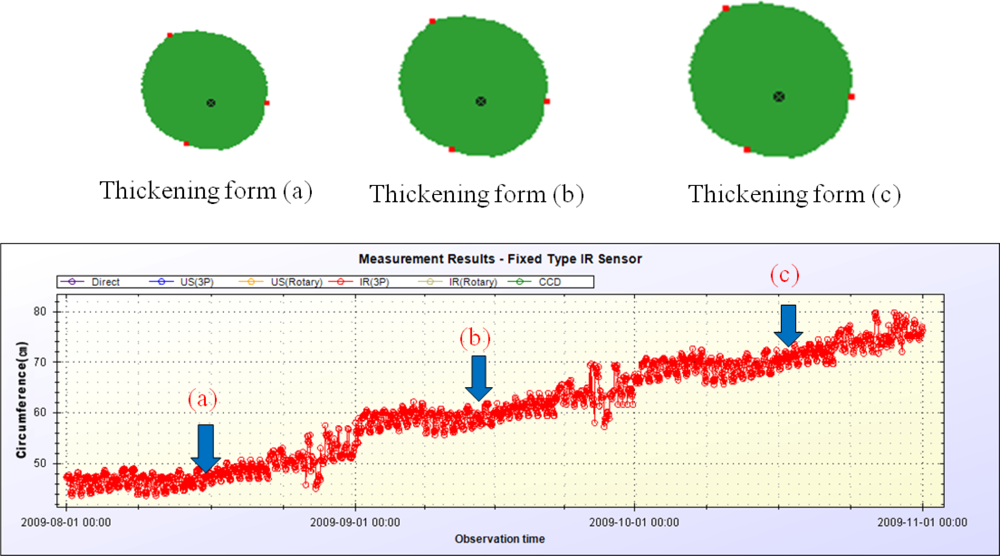
Task: Click the 2009-10-01 00:00 axis tick
Action: click(634, 522)
